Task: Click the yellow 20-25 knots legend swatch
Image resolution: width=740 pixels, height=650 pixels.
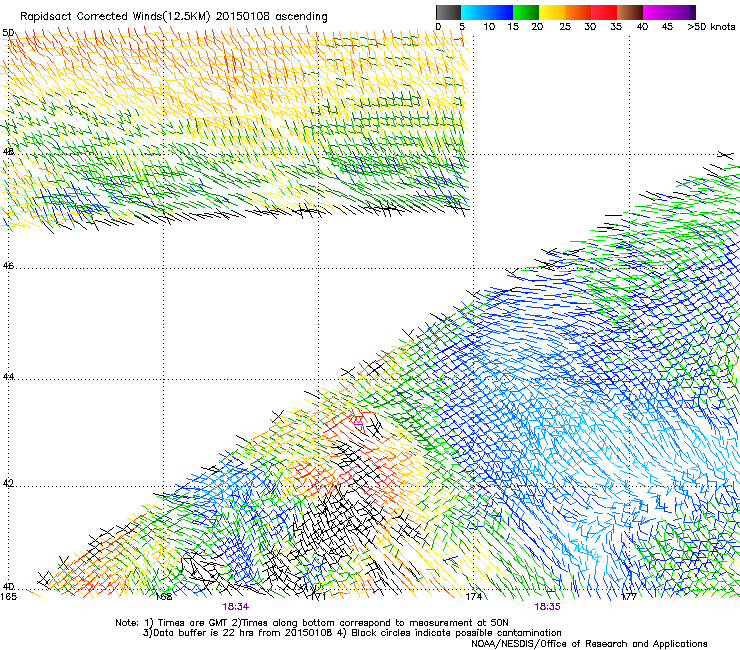Action: click(552, 12)
